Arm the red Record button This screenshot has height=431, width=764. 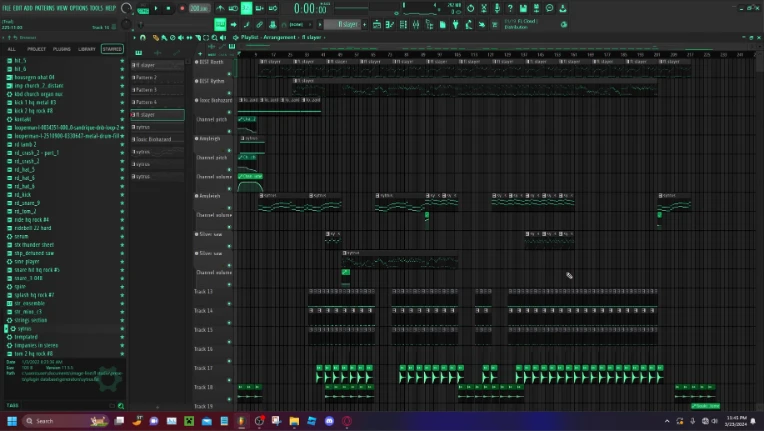click(182, 8)
